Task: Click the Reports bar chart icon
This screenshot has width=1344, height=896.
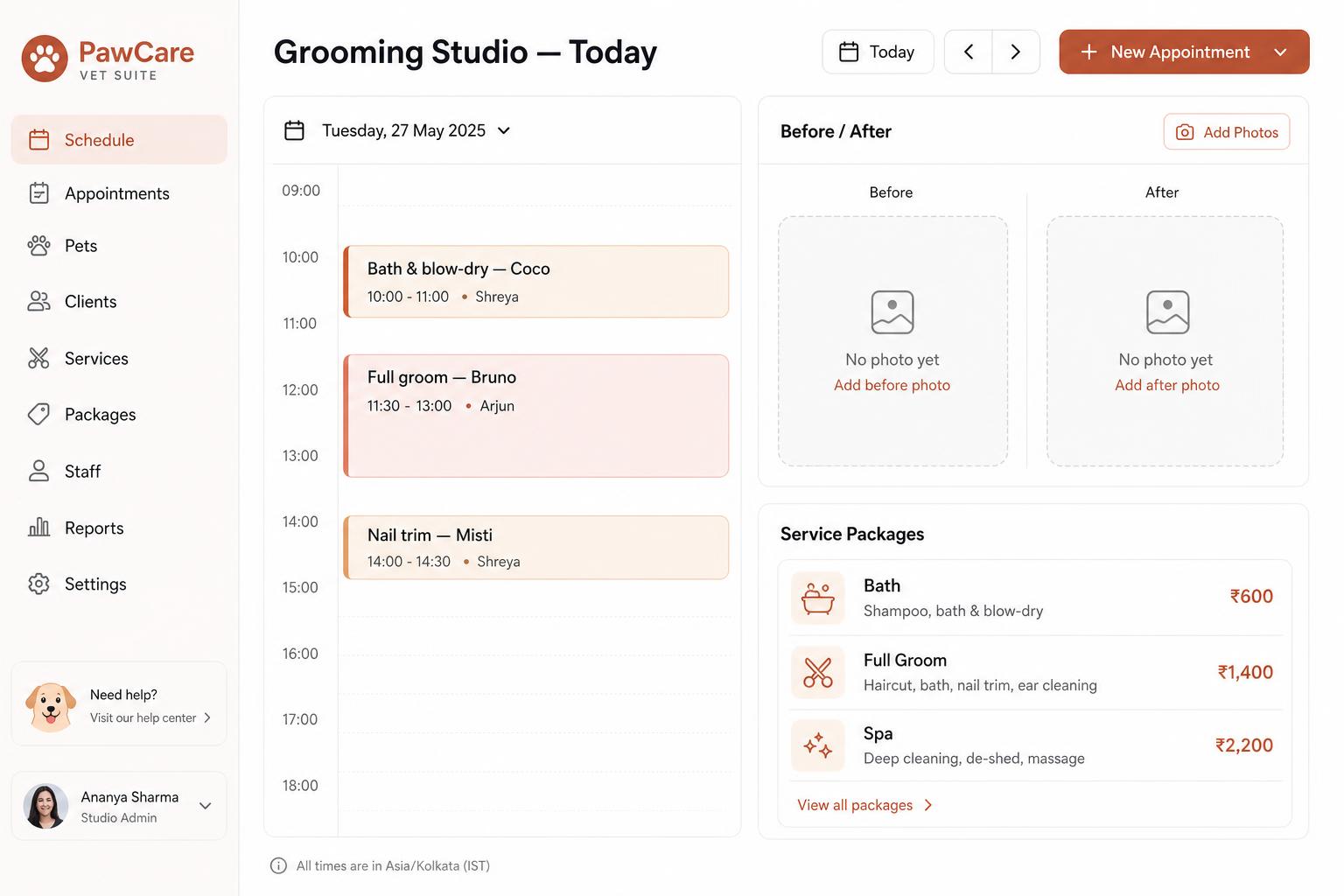Action: (x=38, y=528)
